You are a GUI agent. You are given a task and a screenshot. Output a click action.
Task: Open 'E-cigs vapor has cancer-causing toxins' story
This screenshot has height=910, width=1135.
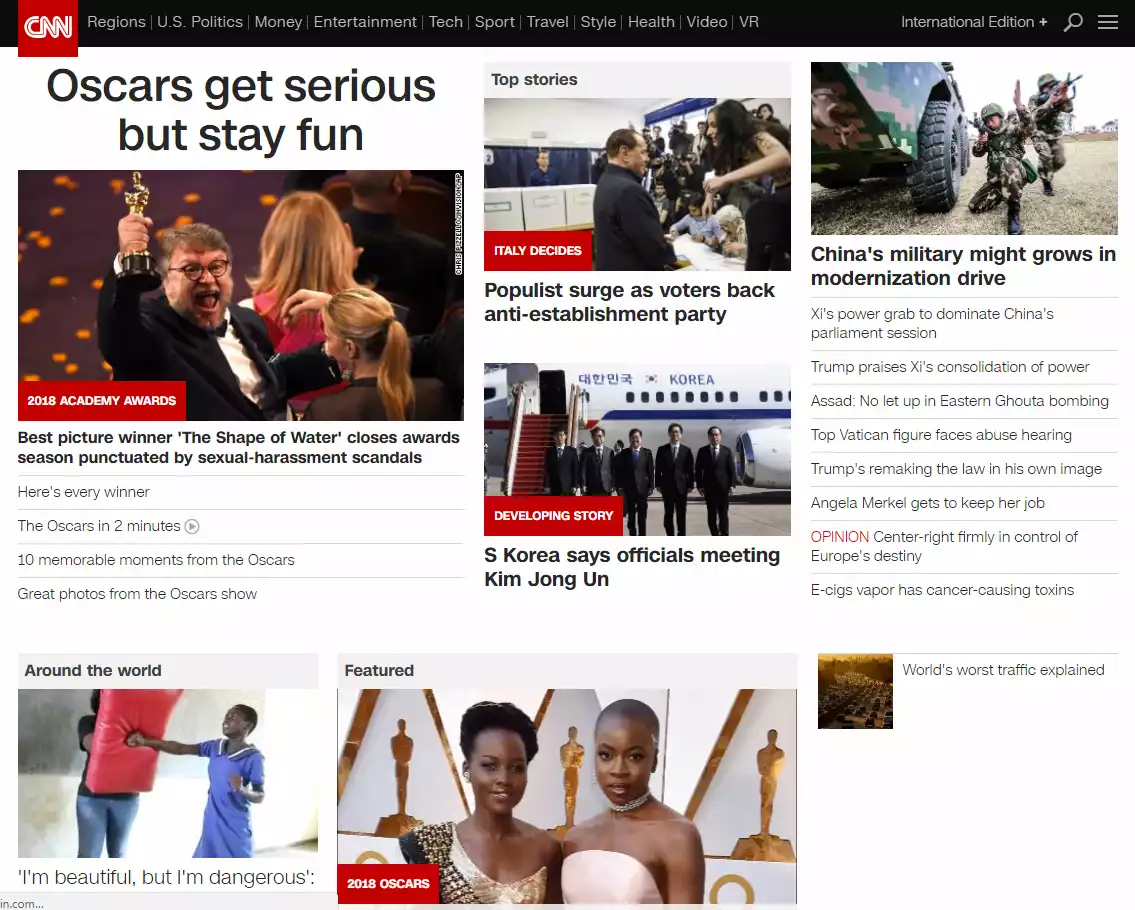click(942, 590)
